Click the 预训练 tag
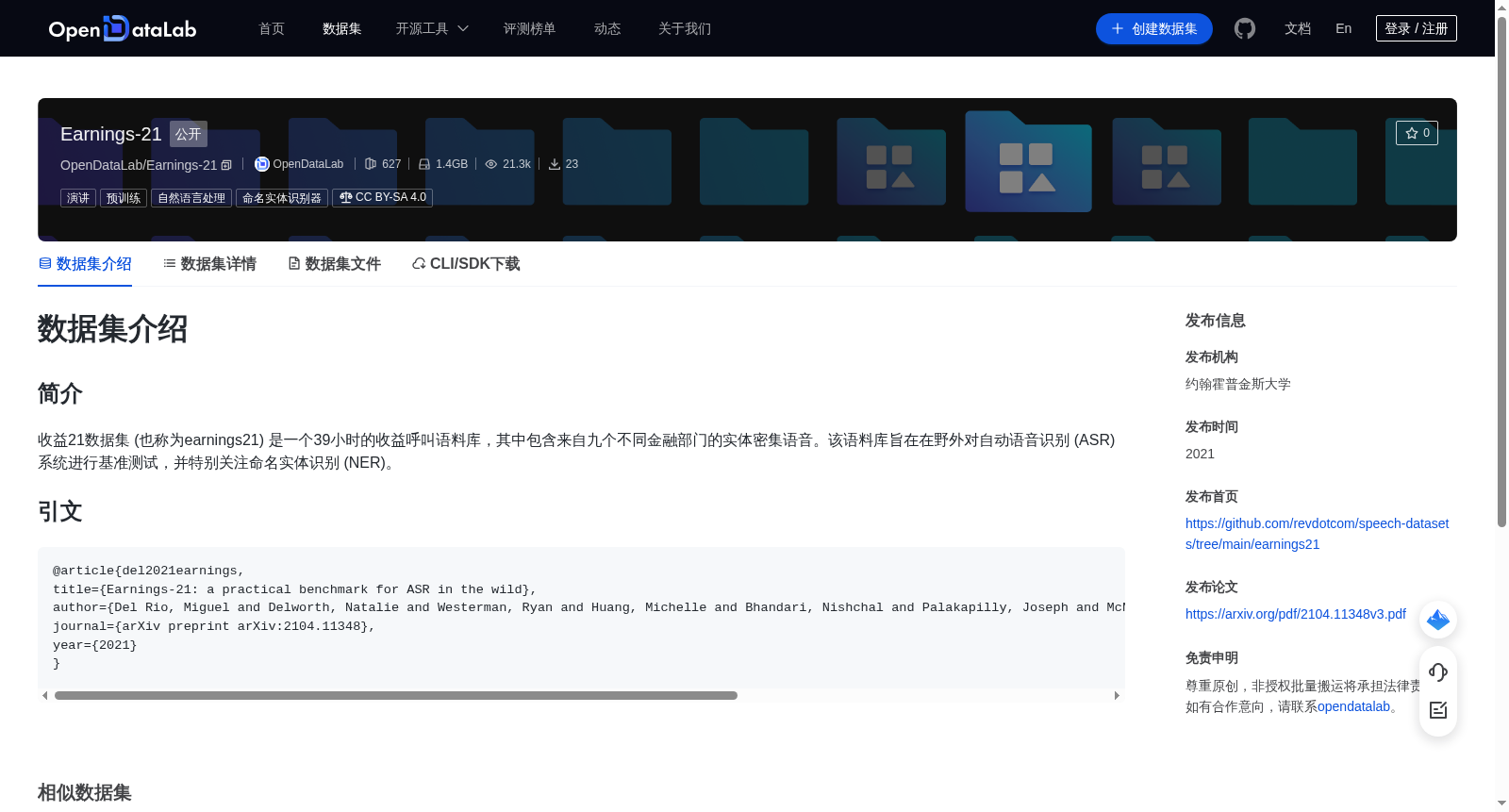This screenshot has height=812, width=1509. point(124,198)
